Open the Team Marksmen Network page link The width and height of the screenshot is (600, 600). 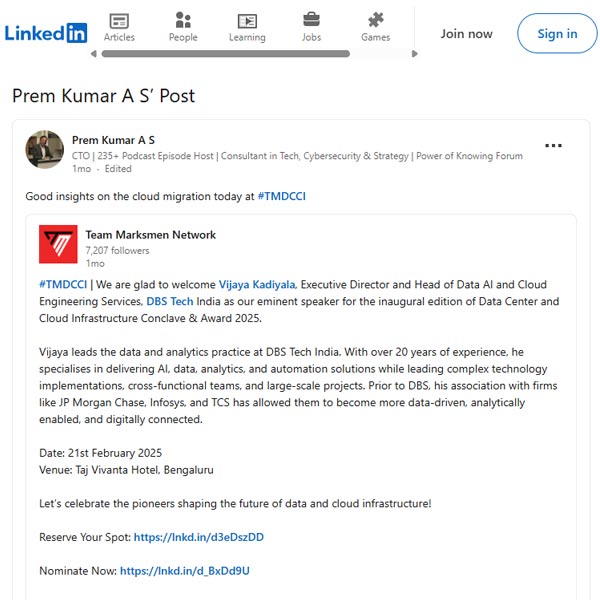[150, 235]
